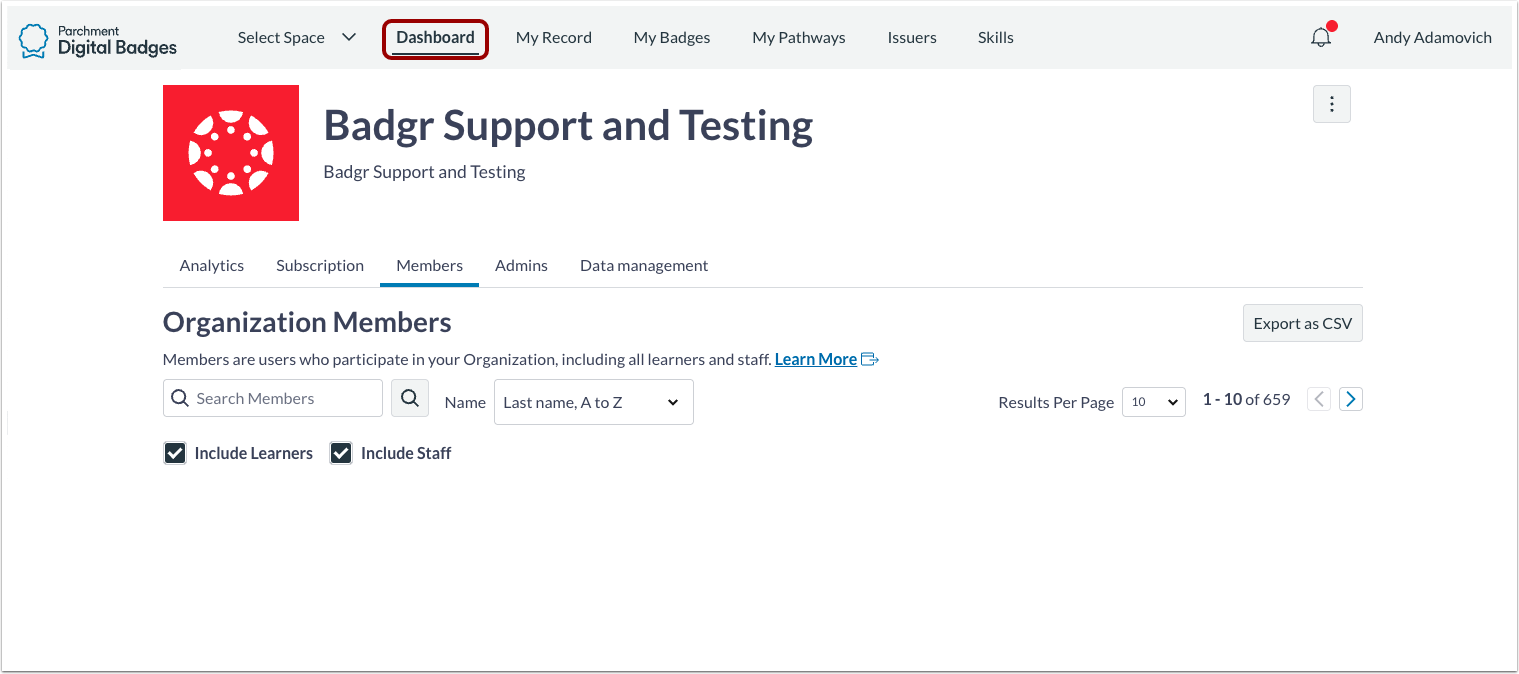Open the Dashboard menu item
The height and width of the screenshot is (674, 1519).
point(435,38)
